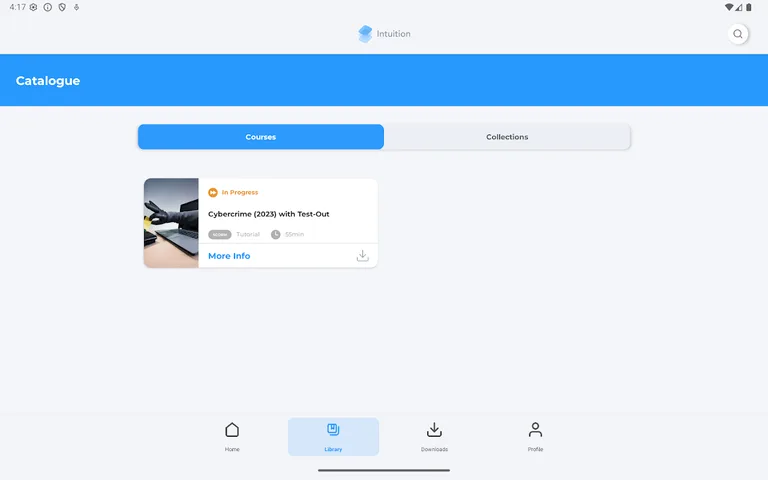Click the clock duration icon
768x480 pixels.
(276, 235)
